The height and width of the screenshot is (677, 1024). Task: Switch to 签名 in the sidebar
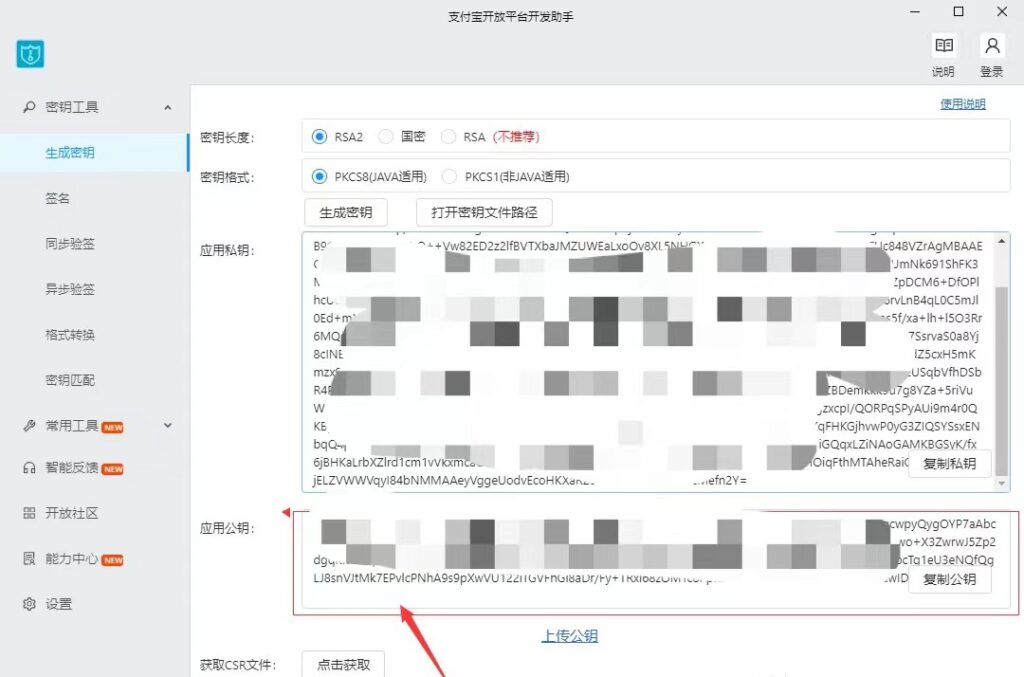point(58,198)
